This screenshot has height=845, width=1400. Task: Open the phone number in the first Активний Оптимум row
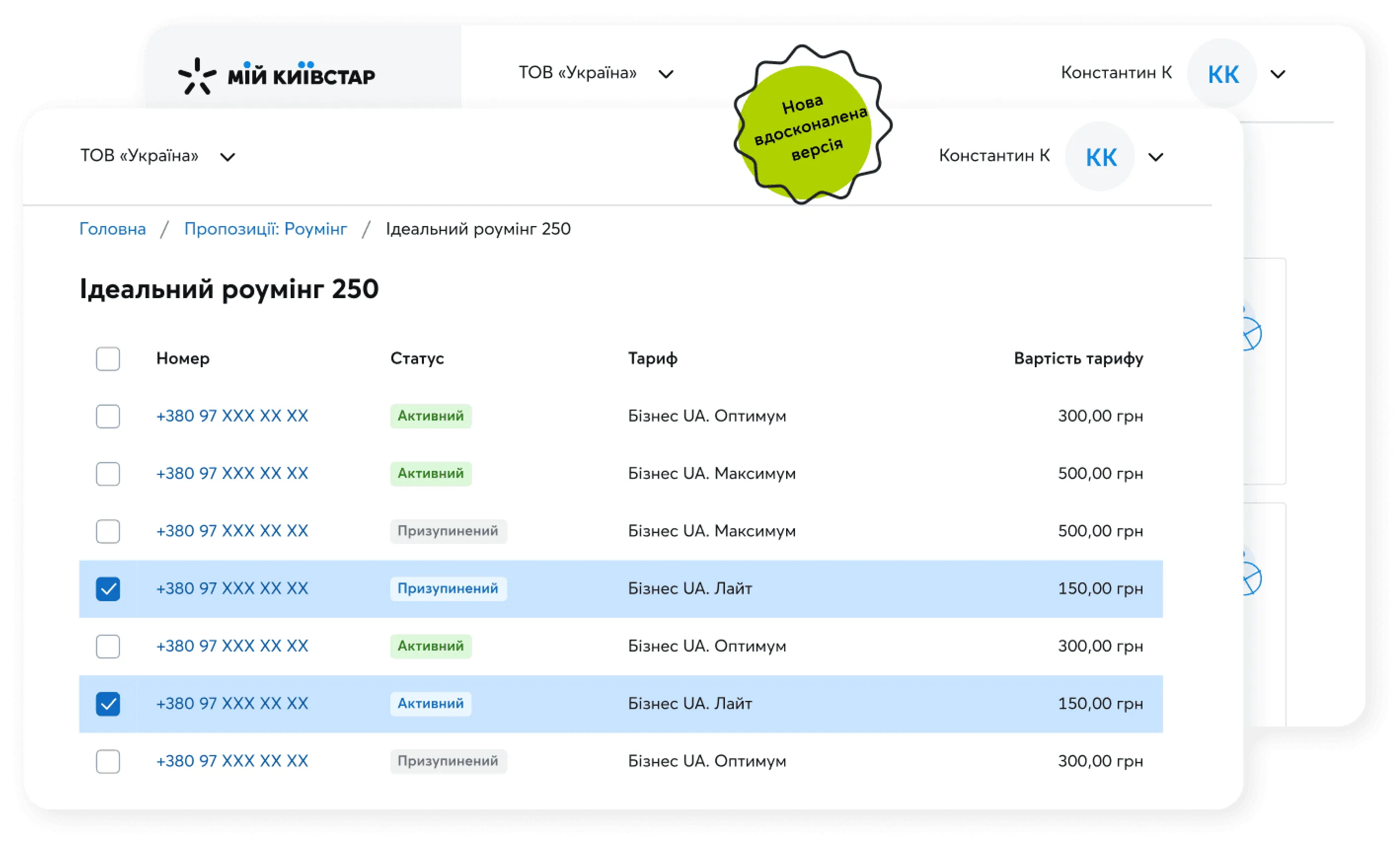232,416
